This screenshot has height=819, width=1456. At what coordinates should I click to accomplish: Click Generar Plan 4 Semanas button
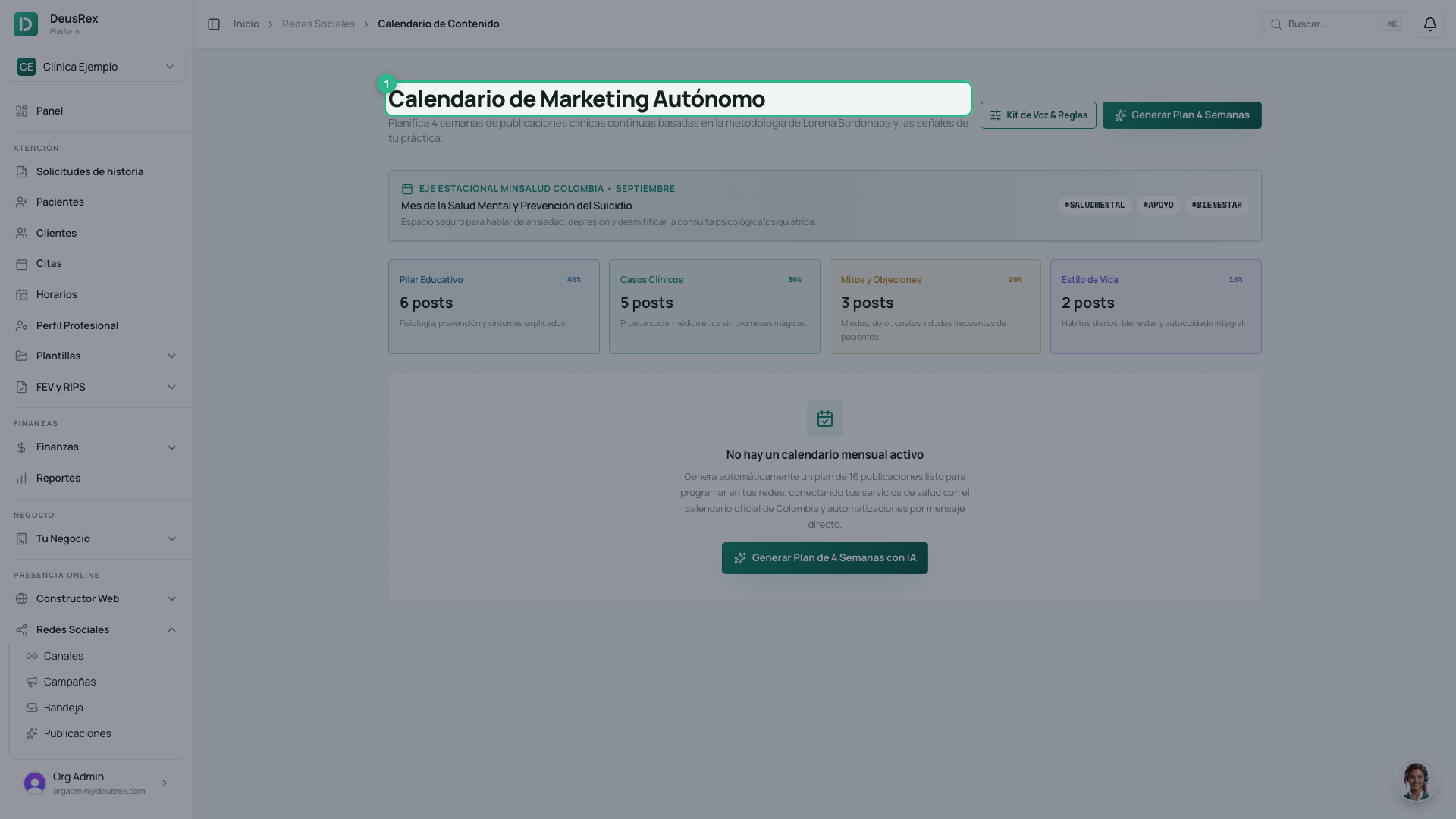1181,115
